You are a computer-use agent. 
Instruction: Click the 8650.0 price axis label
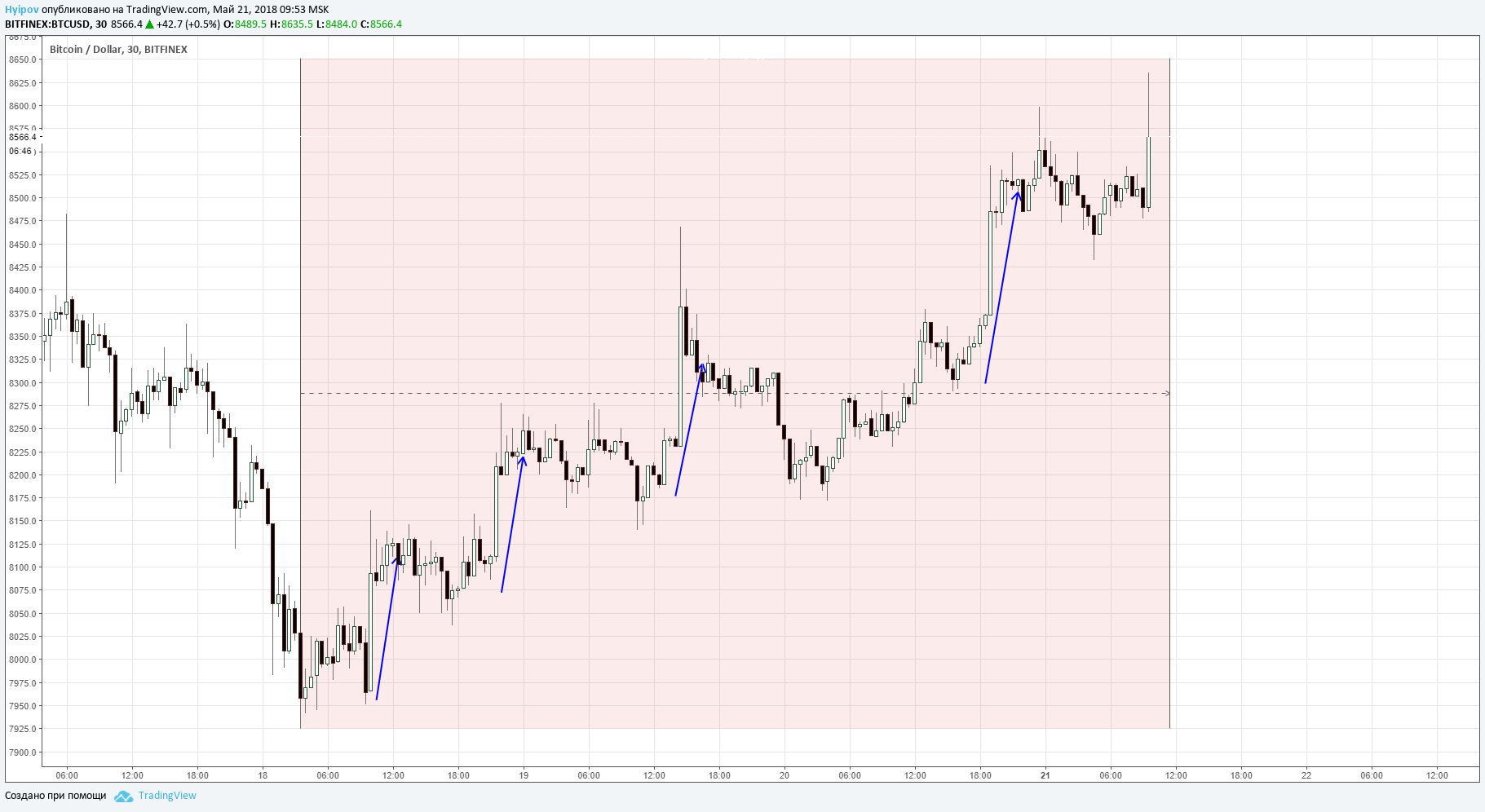pyautogui.click(x=23, y=60)
